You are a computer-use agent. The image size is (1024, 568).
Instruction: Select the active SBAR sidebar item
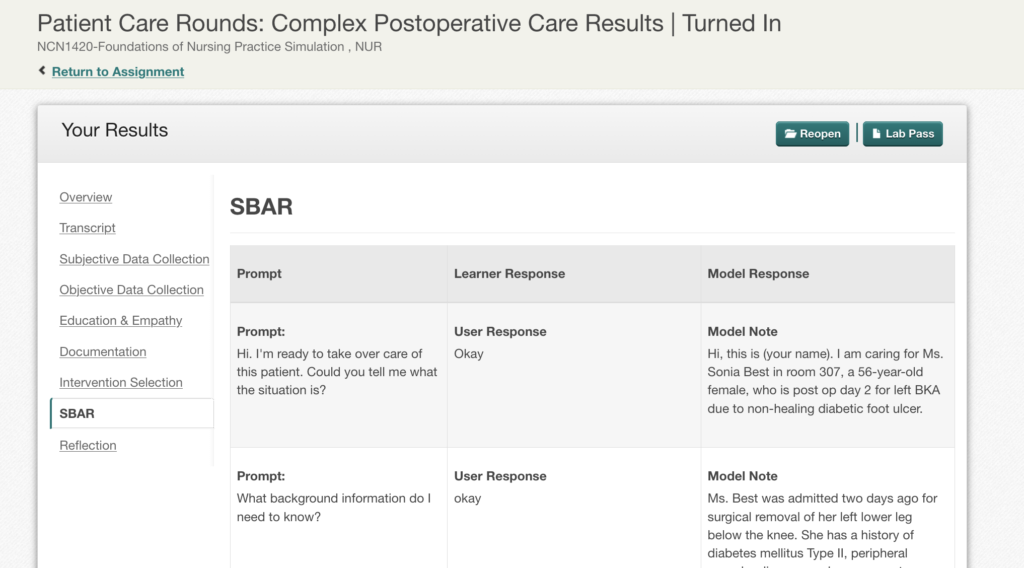click(132, 413)
